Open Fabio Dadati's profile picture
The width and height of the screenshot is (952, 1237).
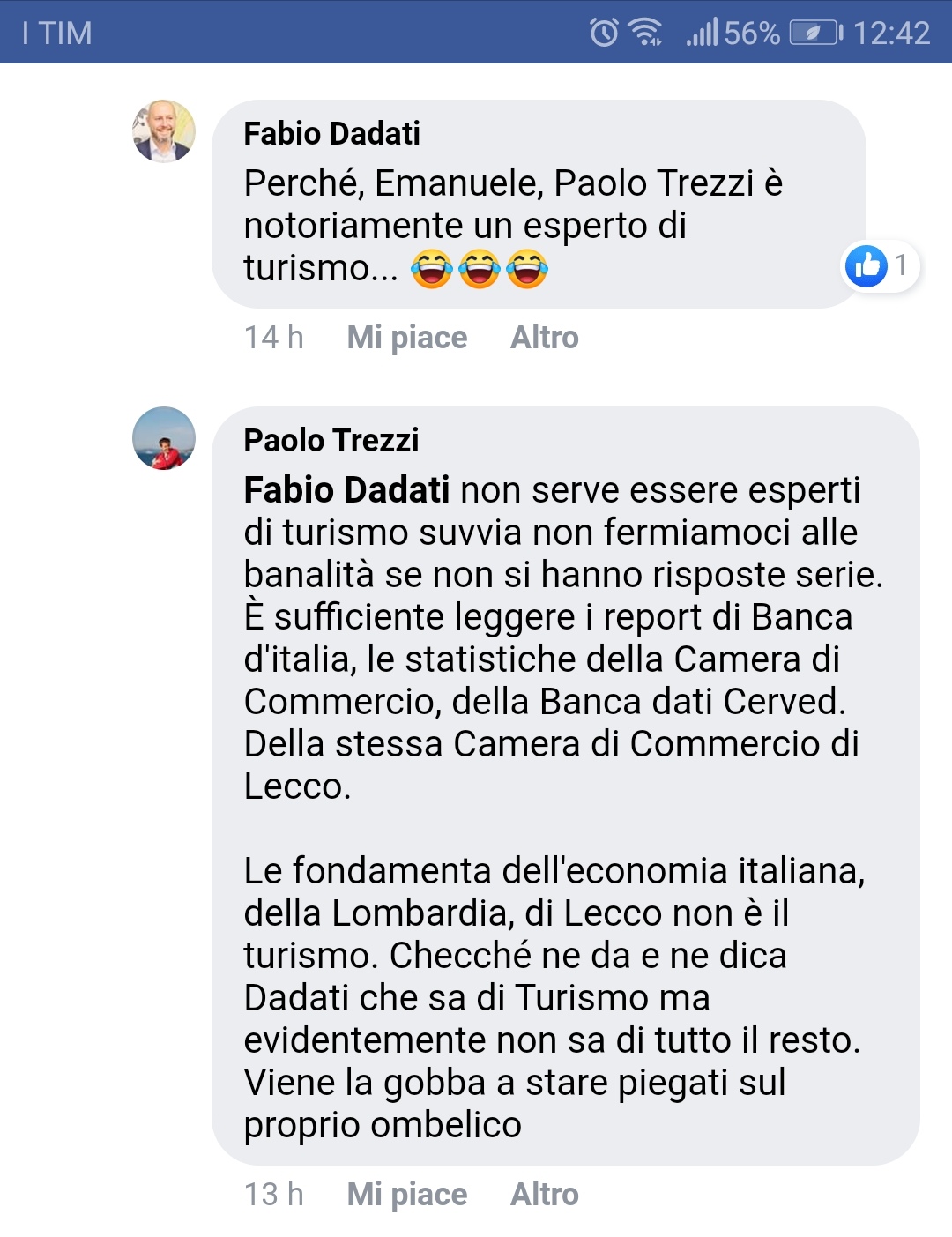164,131
